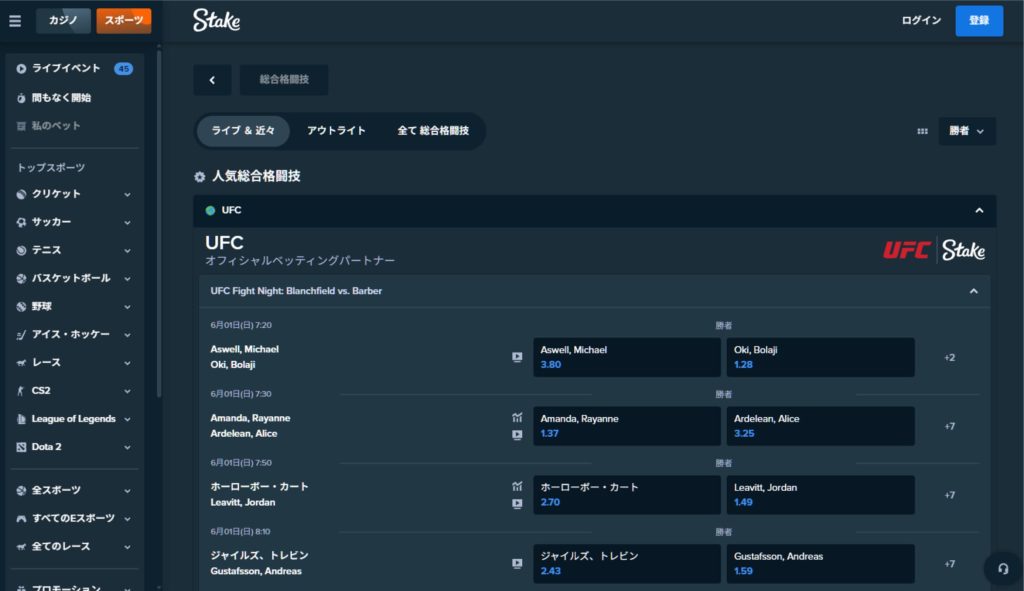Collapse the UFC league section
Viewport: 1024px width, 591px height.
click(978, 210)
